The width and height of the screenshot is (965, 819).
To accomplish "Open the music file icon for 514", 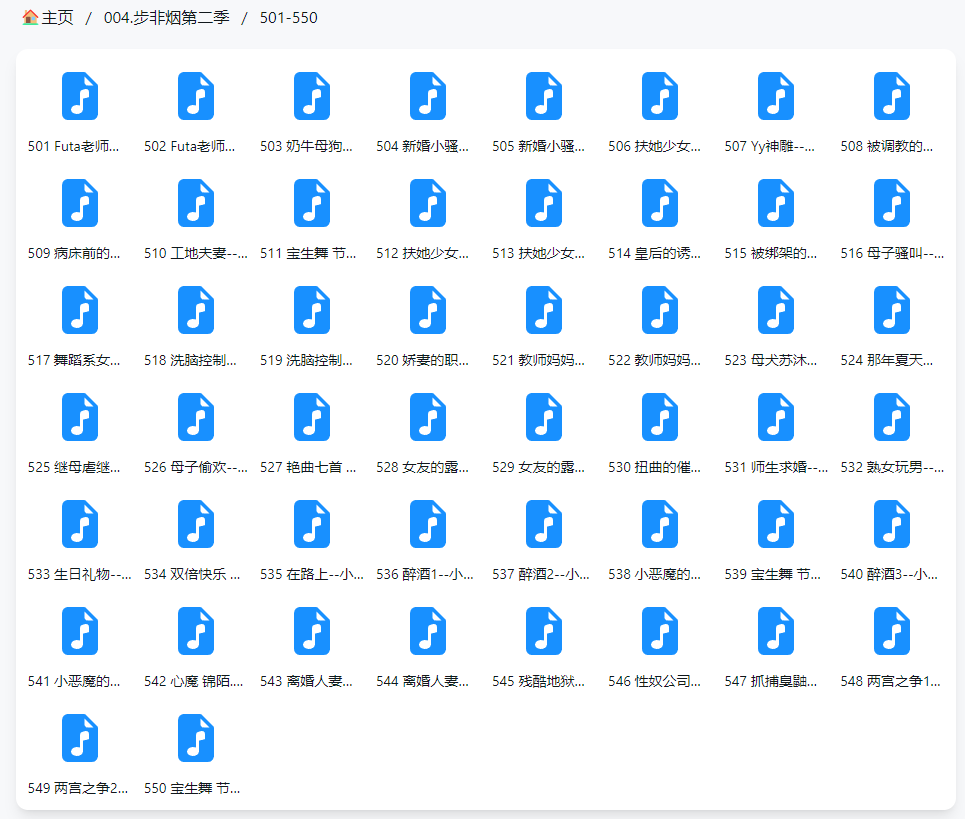I will coord(660,204).
